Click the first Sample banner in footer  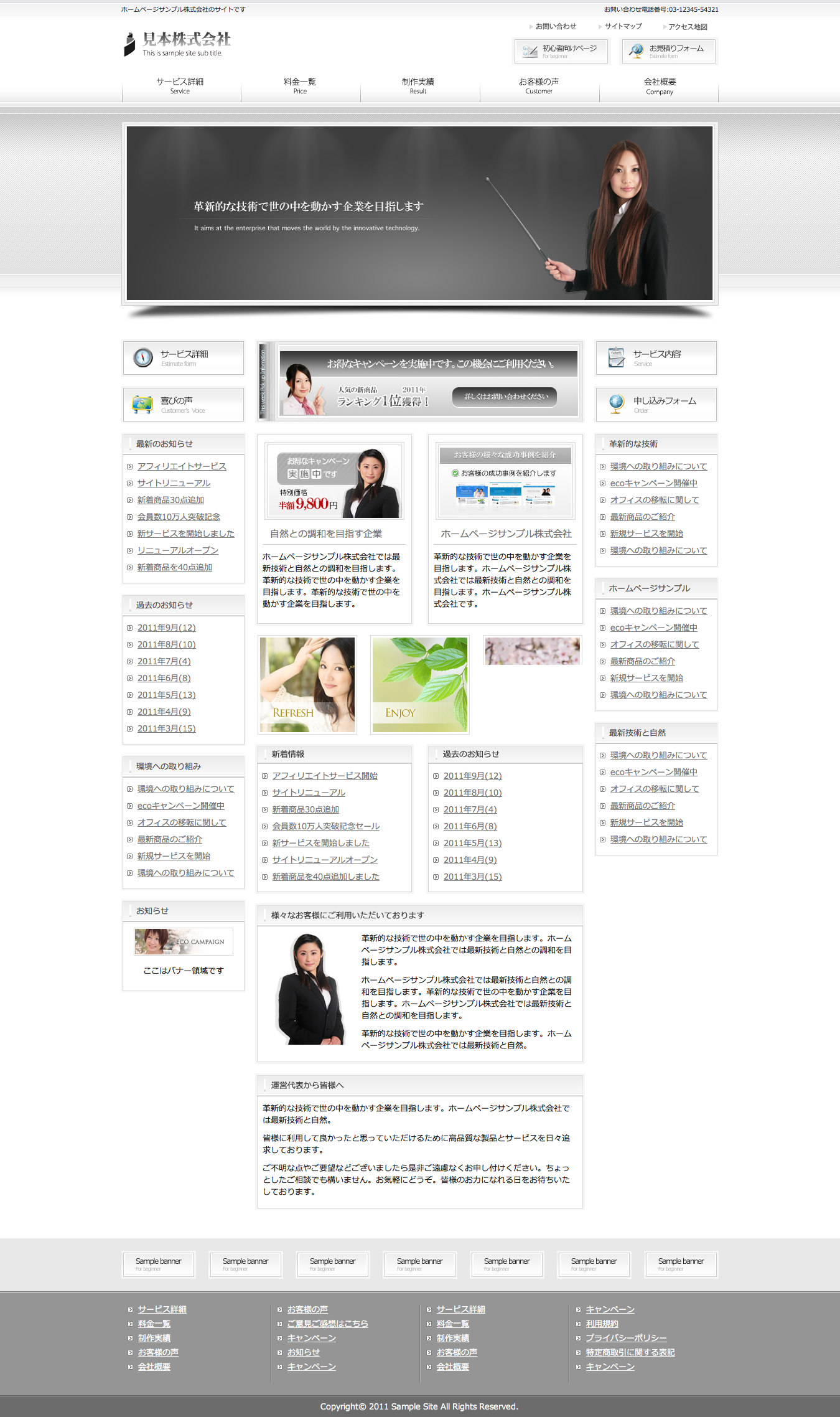[159, 1264]
